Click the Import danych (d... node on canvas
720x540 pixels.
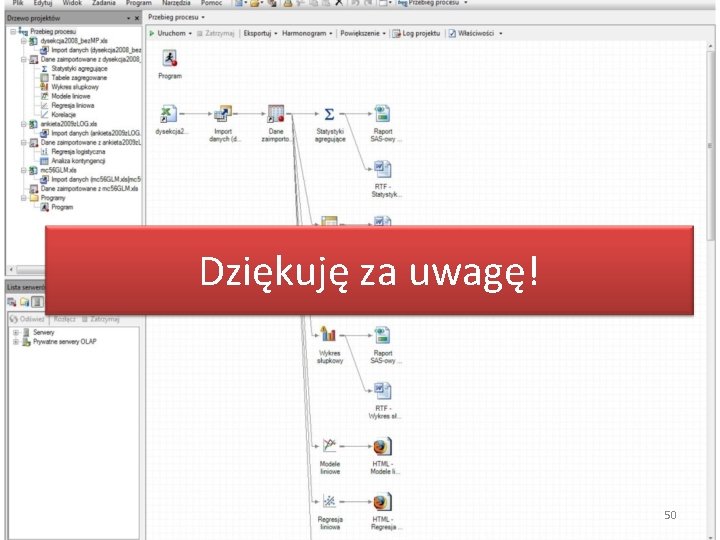pos(223,123)
